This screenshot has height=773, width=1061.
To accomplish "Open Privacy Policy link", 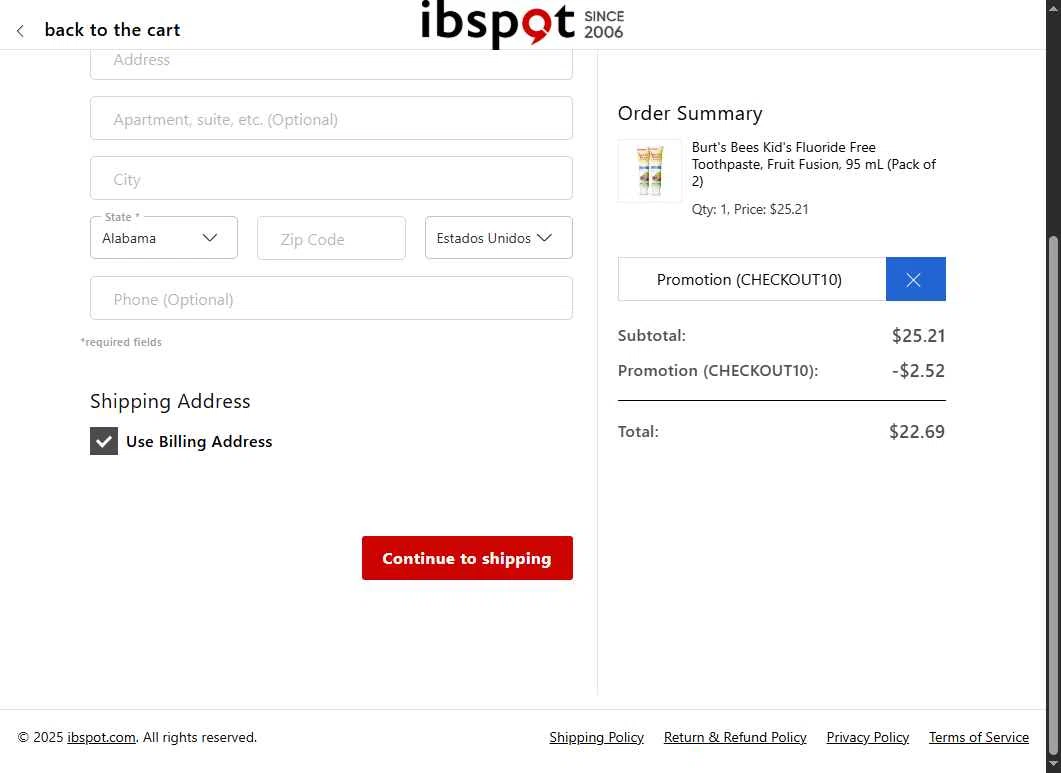I will point(867,737).
